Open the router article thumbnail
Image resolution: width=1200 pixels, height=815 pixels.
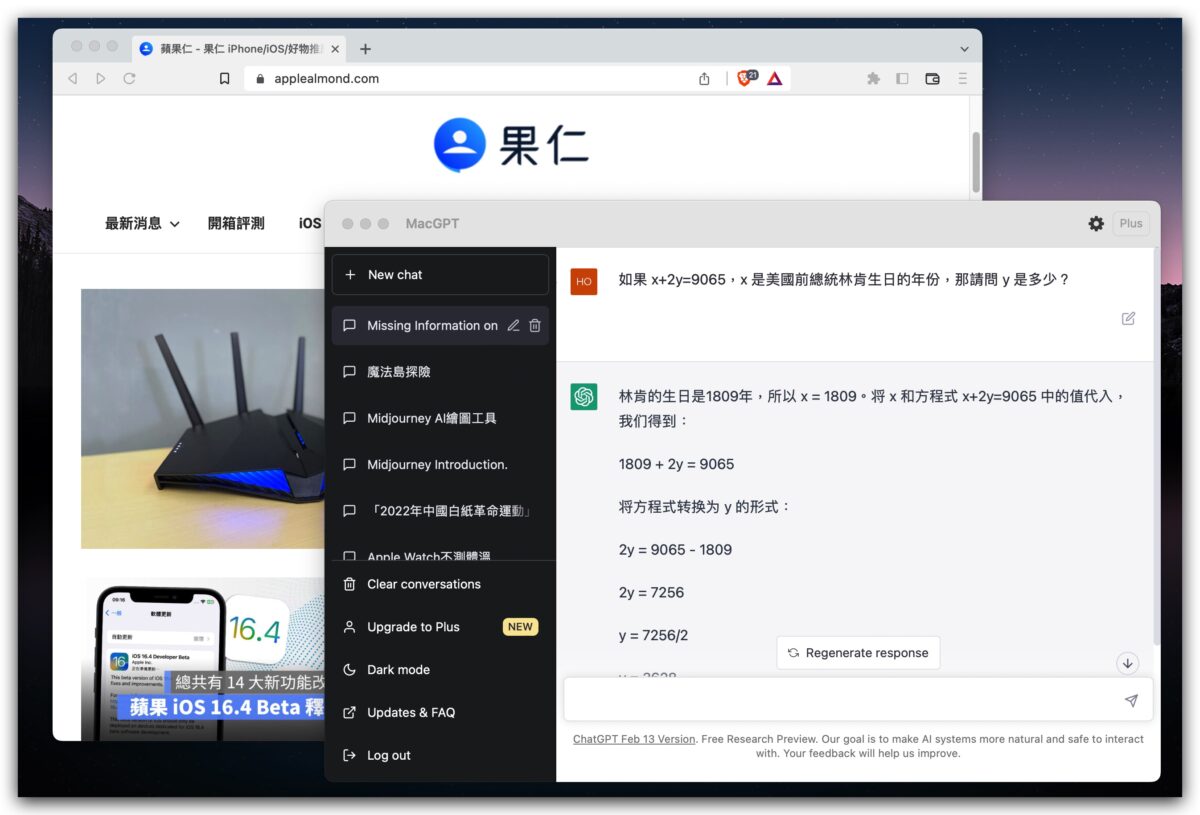203,419
